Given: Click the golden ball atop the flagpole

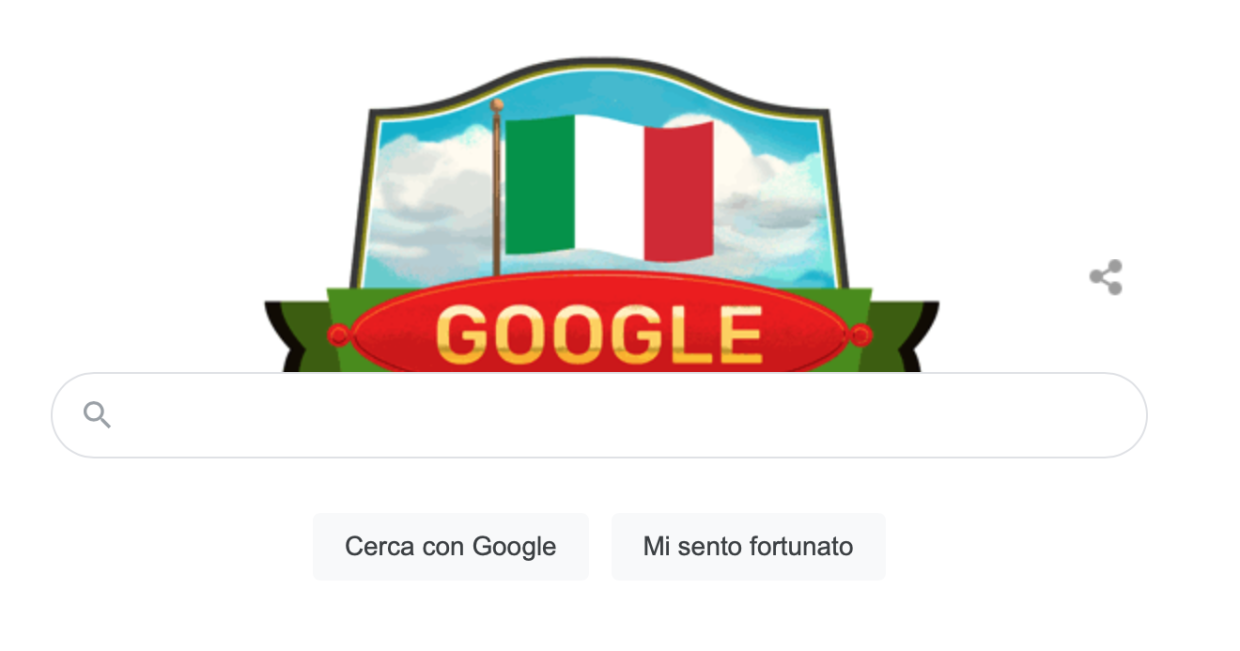Looking at the screenshot, I should 496,104.
